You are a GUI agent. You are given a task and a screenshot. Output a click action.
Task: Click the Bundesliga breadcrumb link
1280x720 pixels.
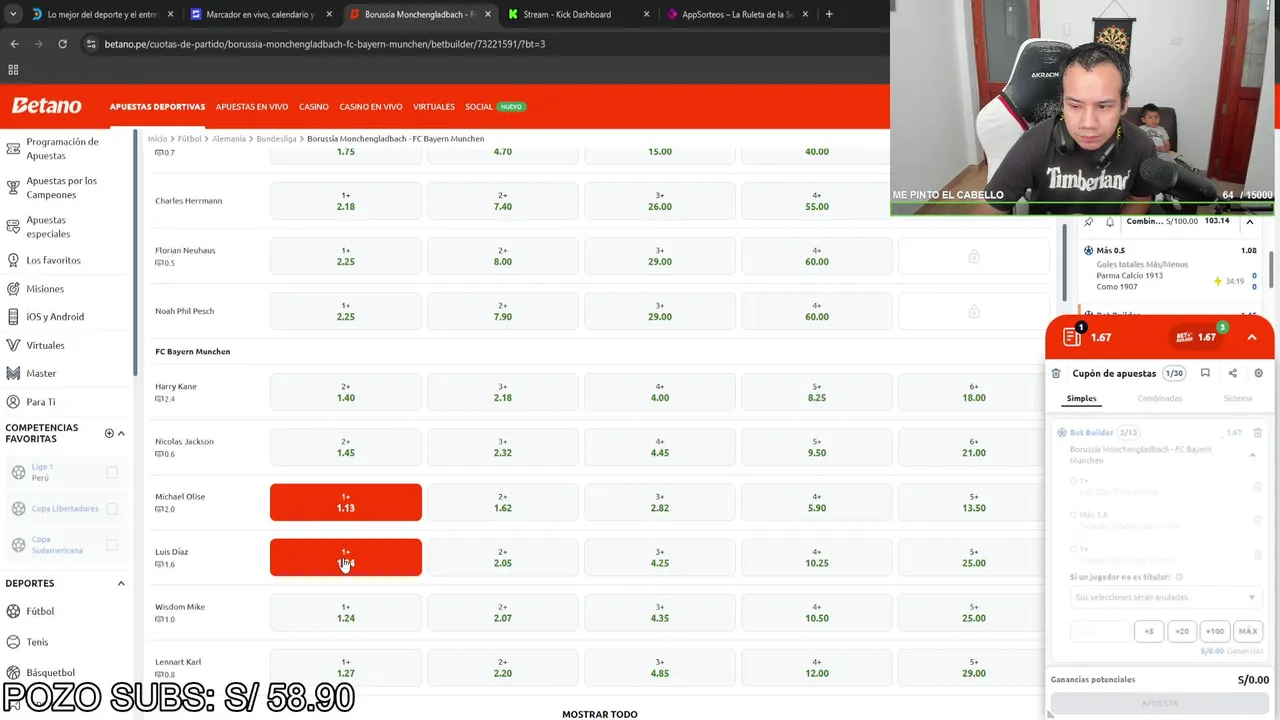tap(276, 139)
